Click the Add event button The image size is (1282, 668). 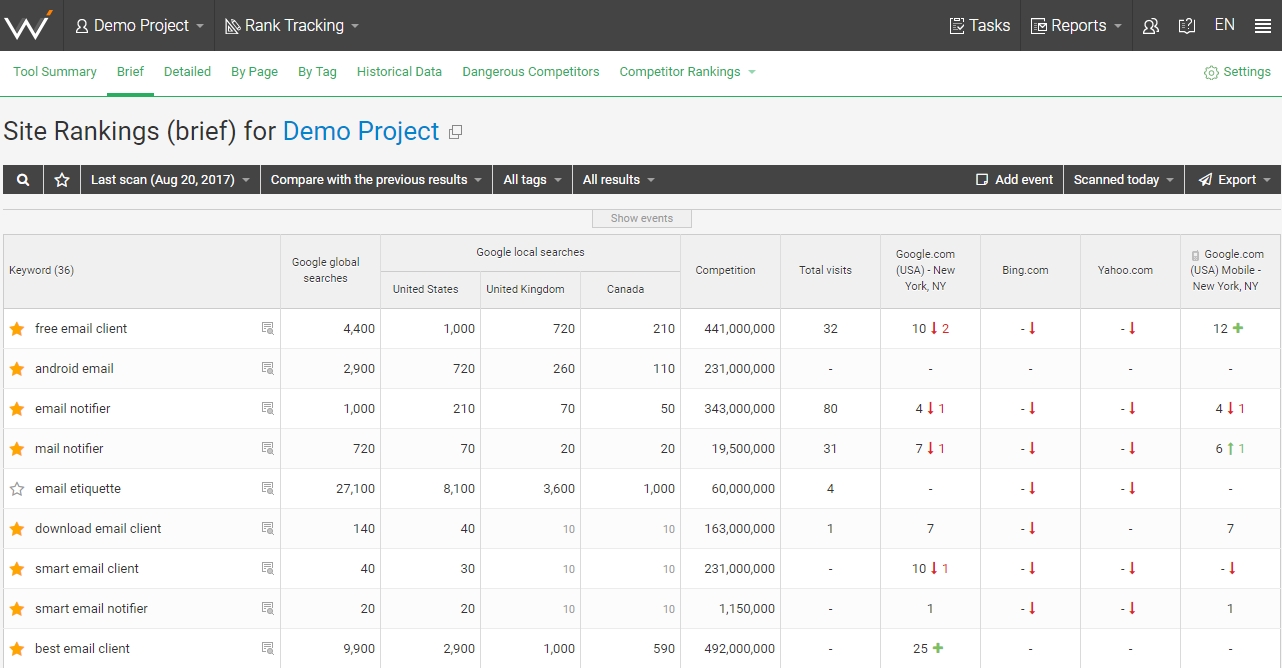click(x=1014, y=180)
